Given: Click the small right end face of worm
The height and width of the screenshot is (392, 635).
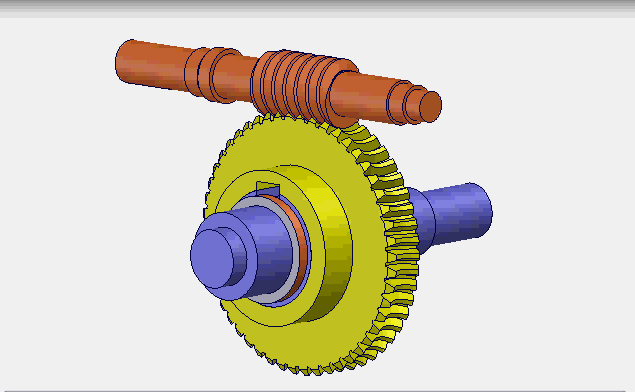Looking at the screenshot, I should click(x=431, y=107).
